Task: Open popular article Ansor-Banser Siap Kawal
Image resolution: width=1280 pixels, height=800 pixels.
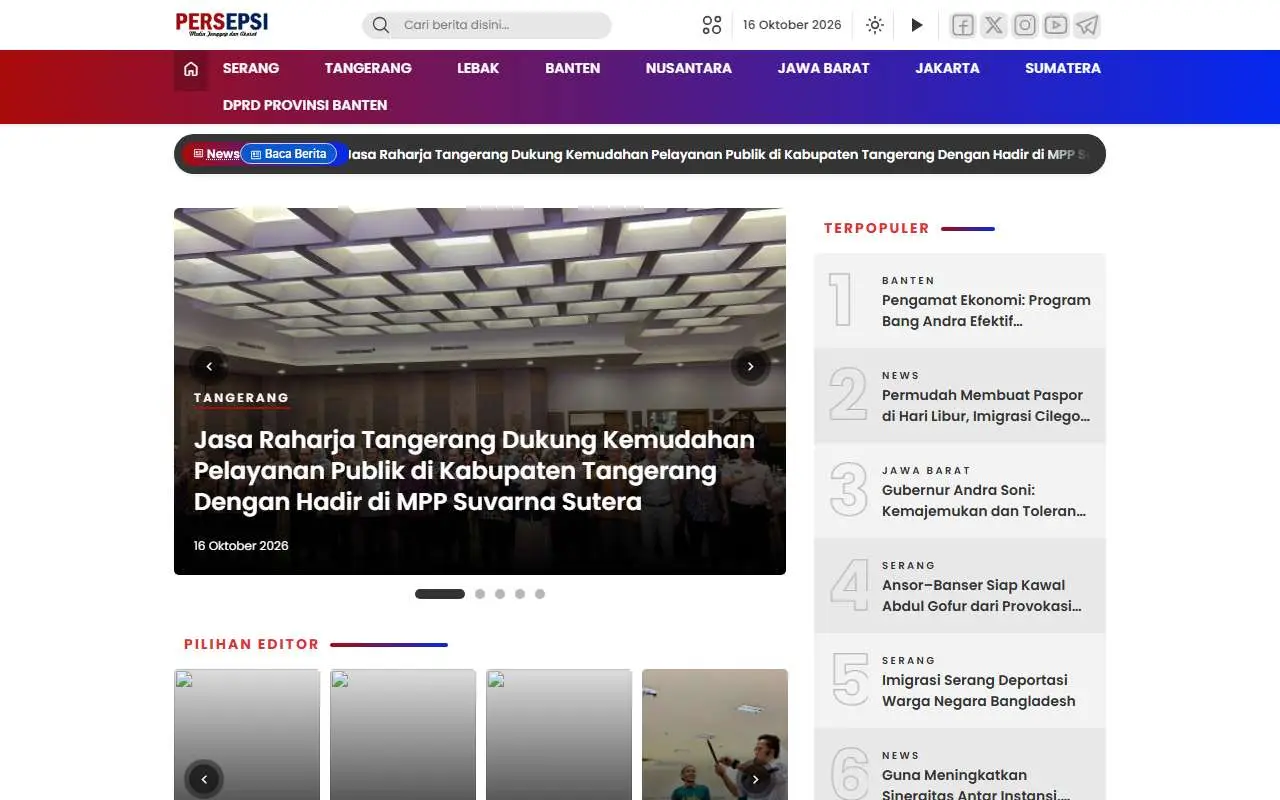Action: point(982,595)
